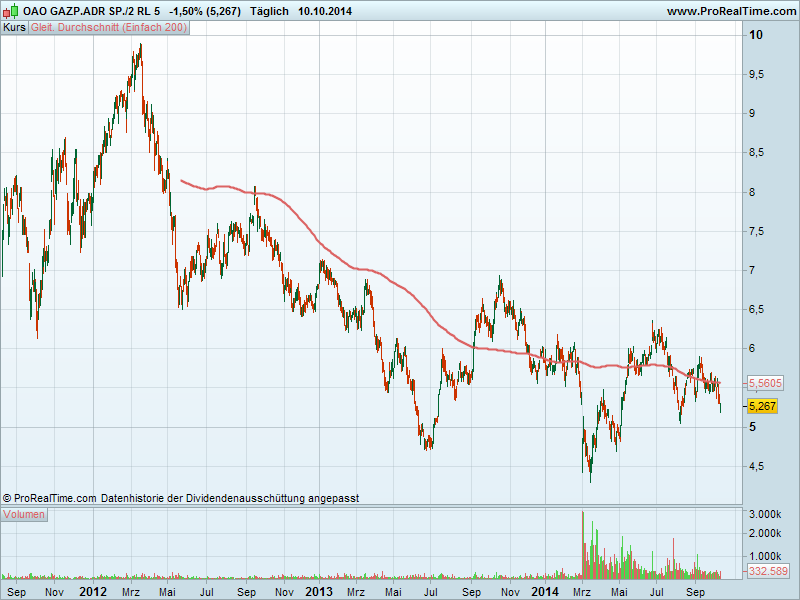
Task: Click the date 10.10.2014 in header
Action: tap(325, 11)
